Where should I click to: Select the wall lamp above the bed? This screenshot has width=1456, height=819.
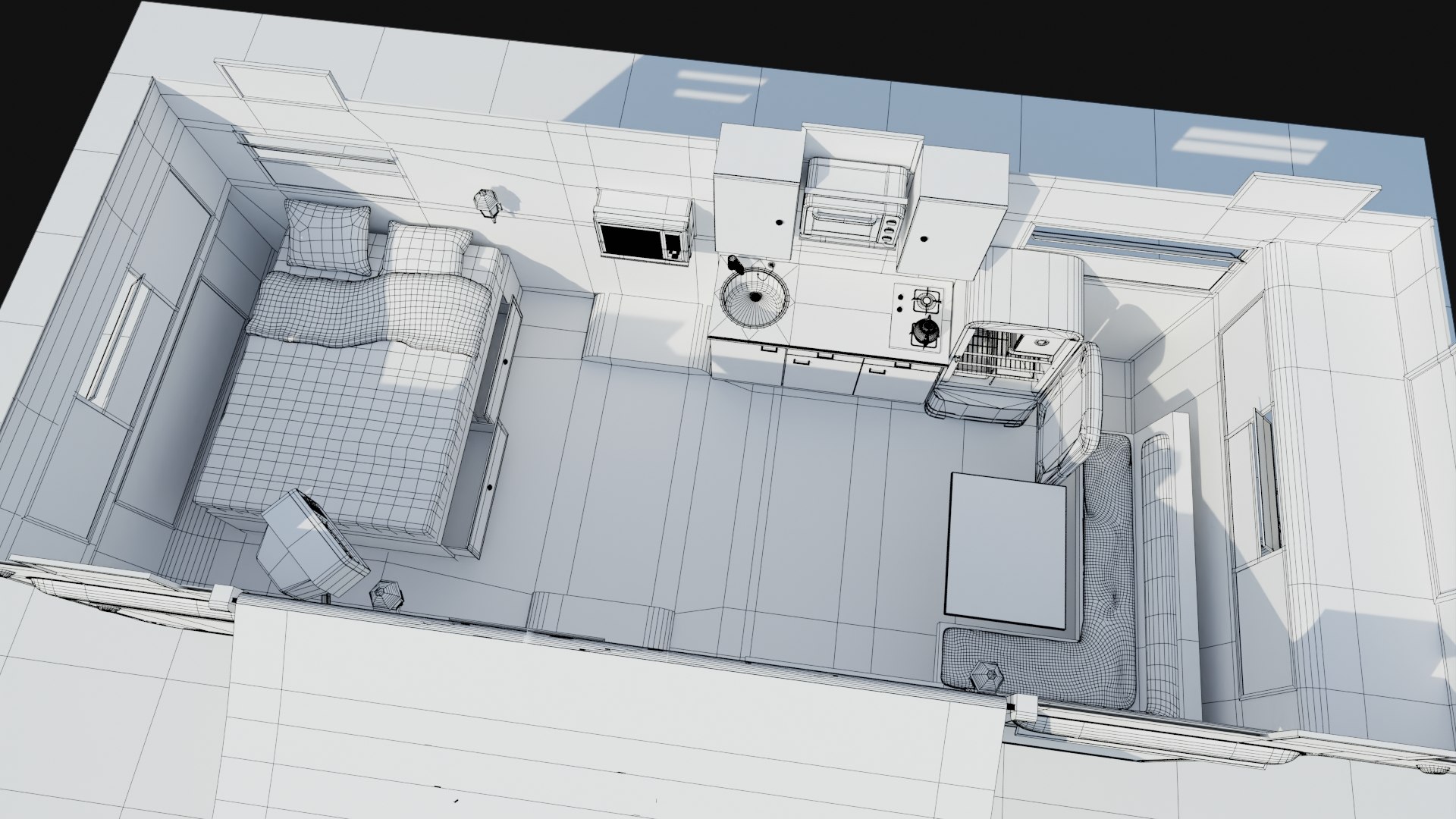click(x=487, y=204)
